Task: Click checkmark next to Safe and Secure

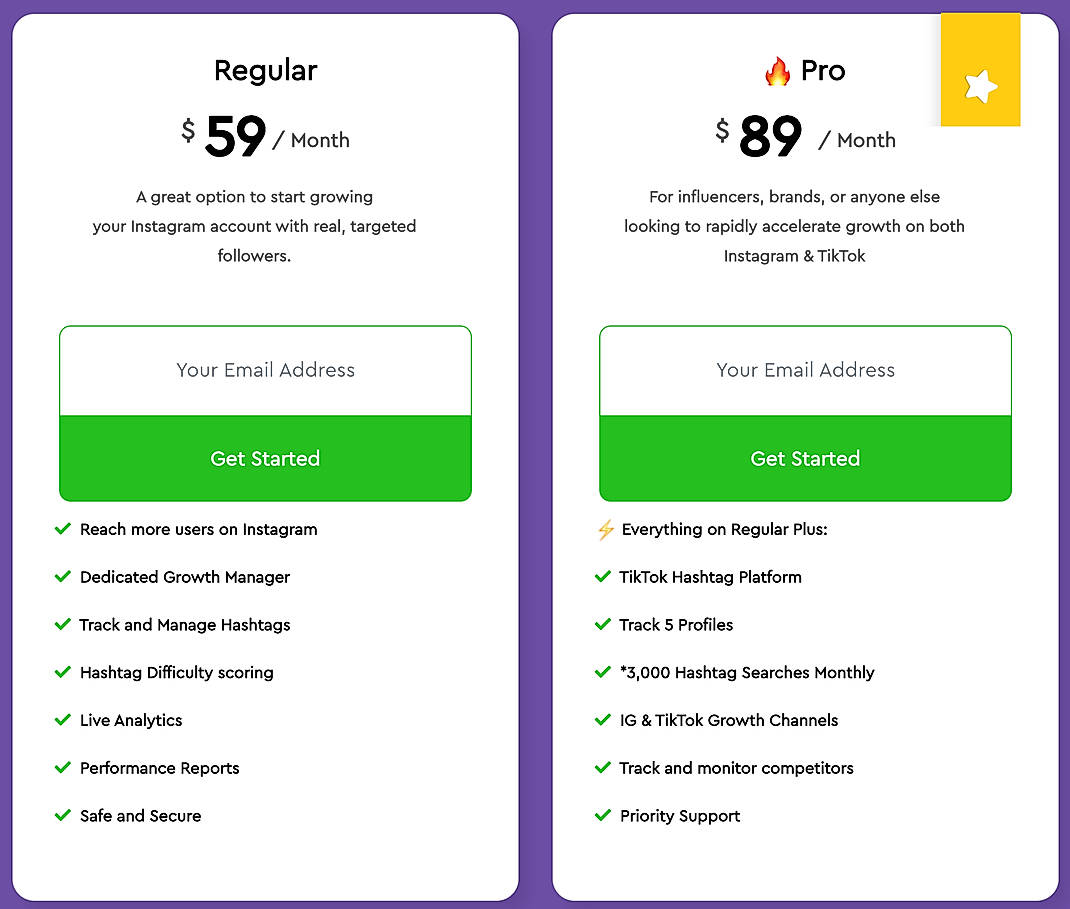Action: coord(63,816)
